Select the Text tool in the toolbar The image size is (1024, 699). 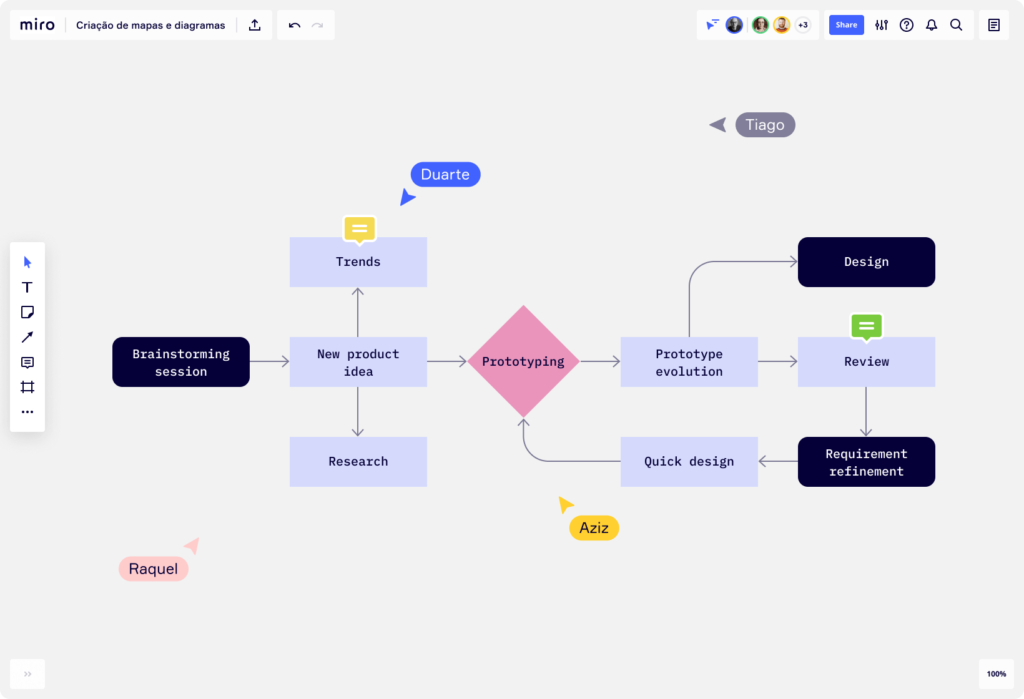(x=27, y=287)
